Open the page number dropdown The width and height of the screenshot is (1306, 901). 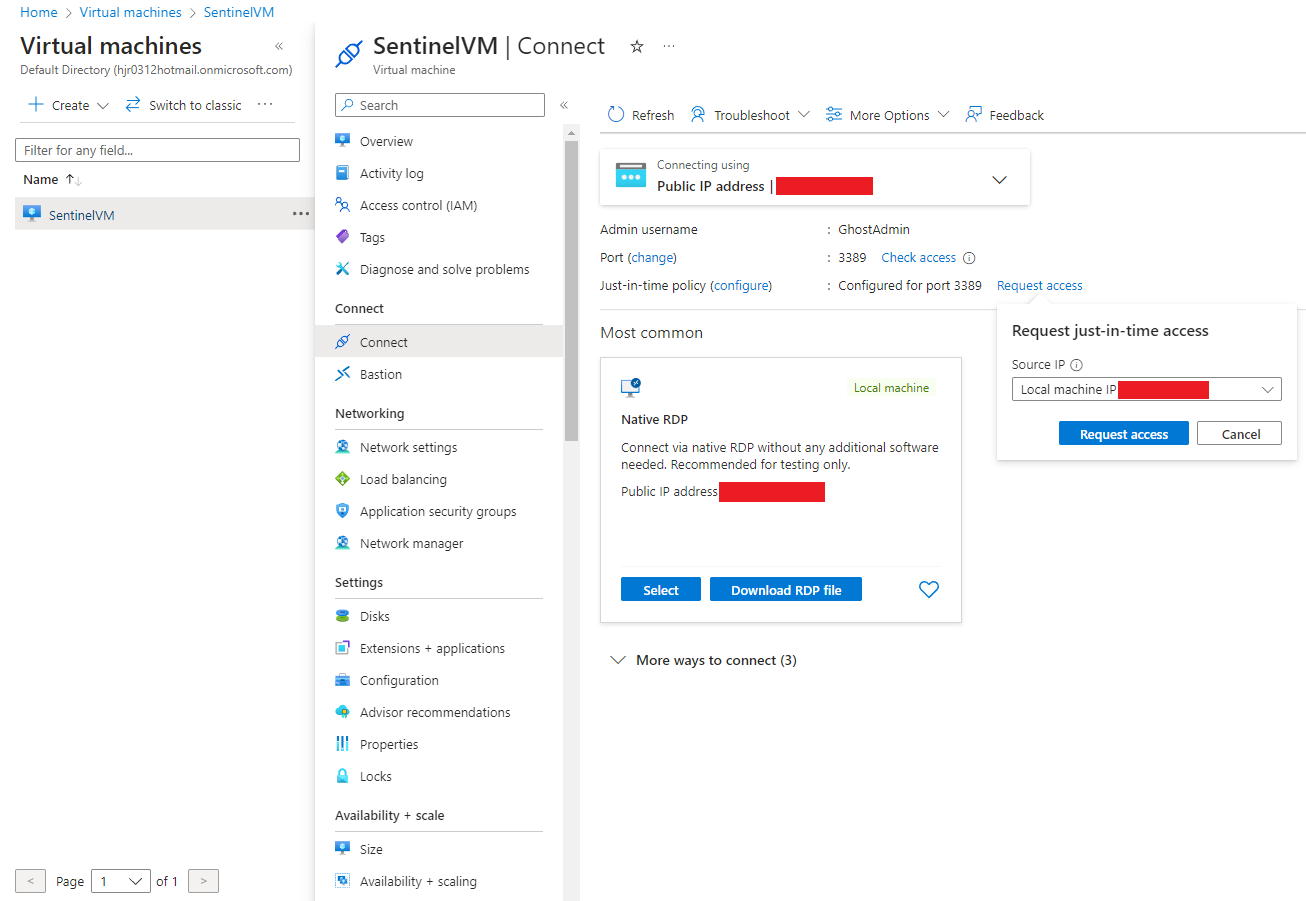pyautogui.click(x=120, y=881)
